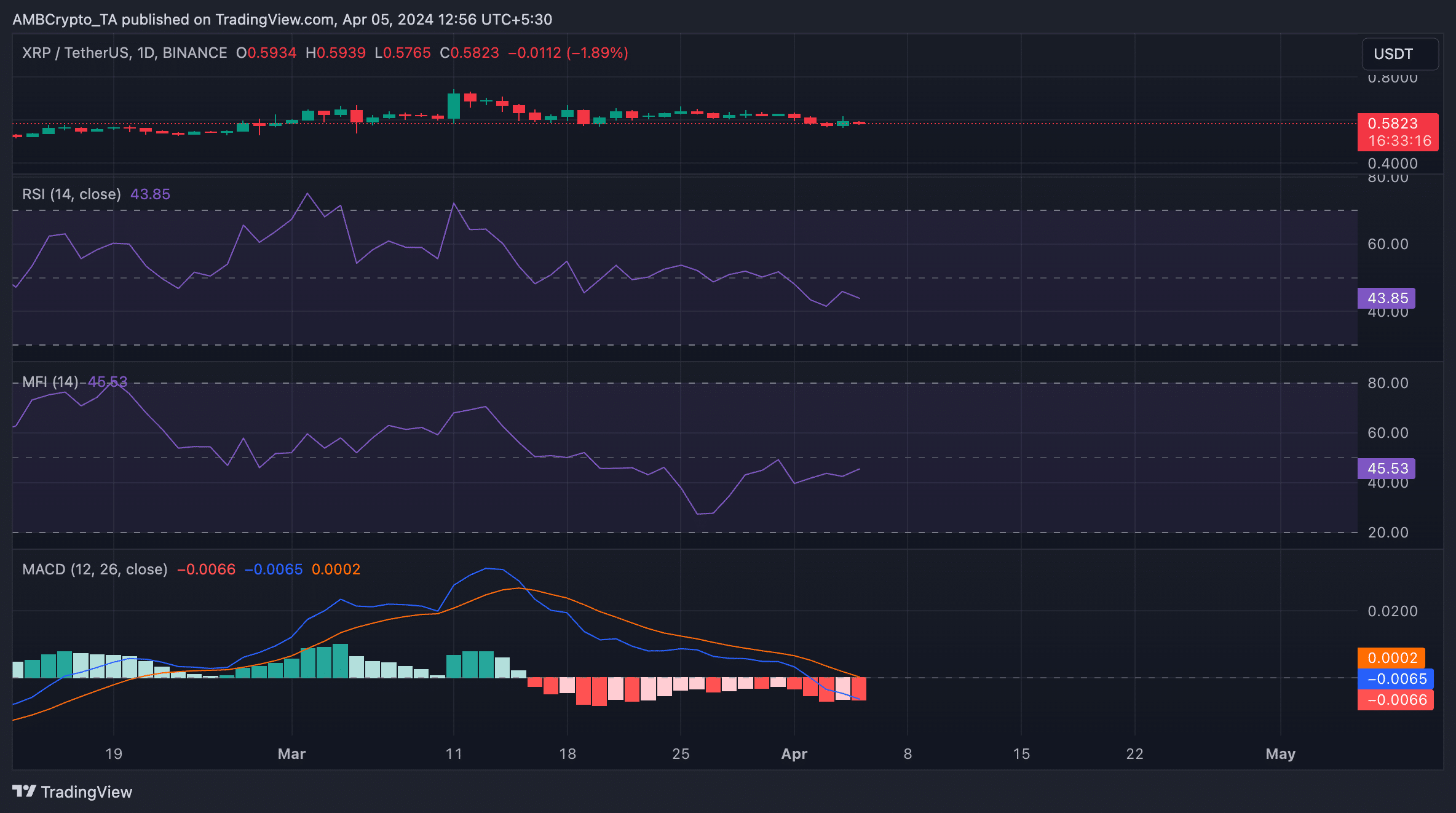Click the current price label 0.5823
1456x813 pixels.
point(1393,124)
